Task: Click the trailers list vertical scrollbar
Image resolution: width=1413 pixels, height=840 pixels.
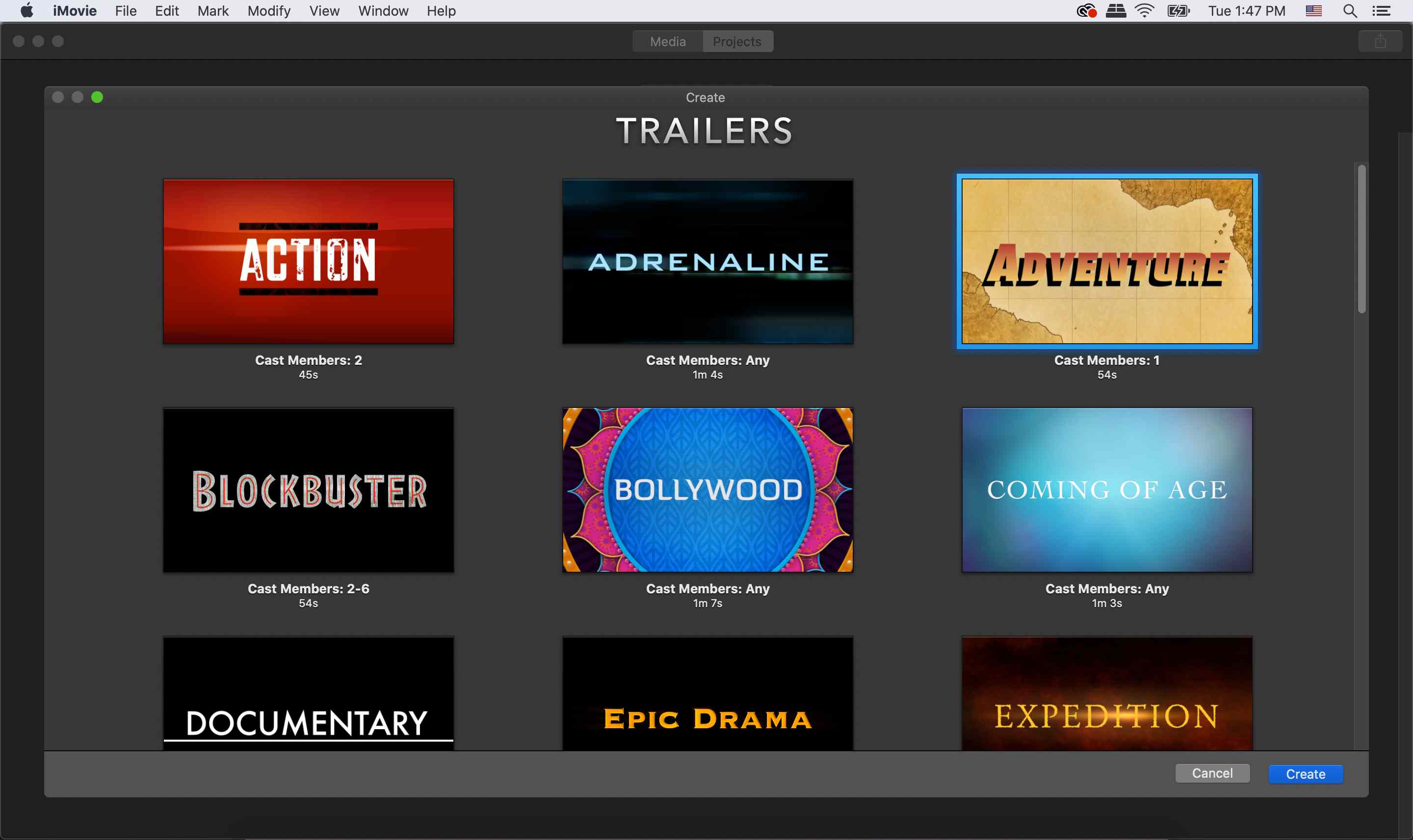Action: 1361,239
